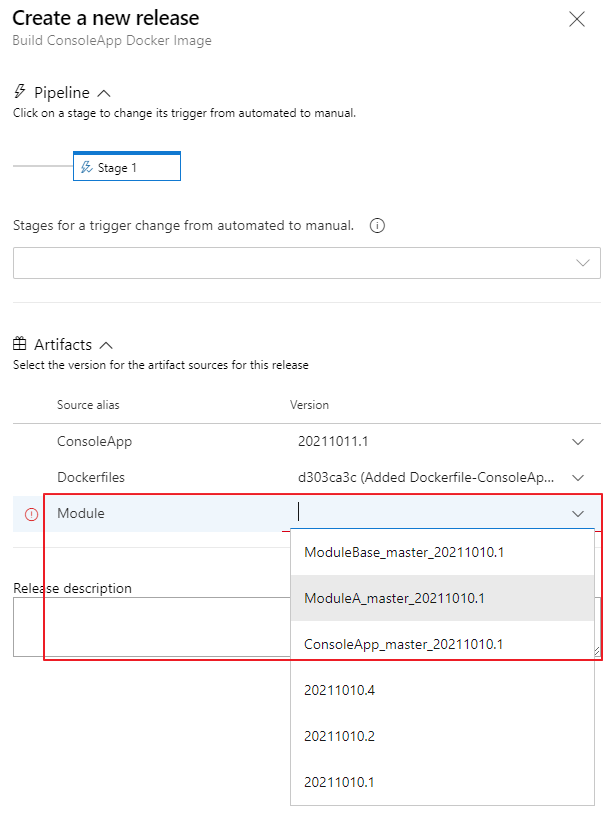The height and width of the screenshot is (819, 611).
Task: Close the Create a new release panel
Action: [x=577, y=19]
